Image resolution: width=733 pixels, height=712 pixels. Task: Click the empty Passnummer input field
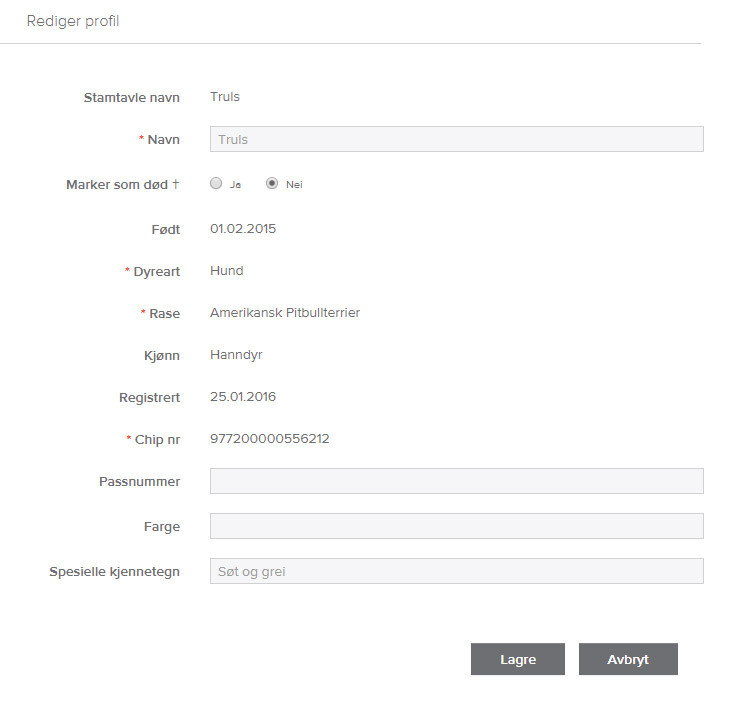[x=456, y=481]
